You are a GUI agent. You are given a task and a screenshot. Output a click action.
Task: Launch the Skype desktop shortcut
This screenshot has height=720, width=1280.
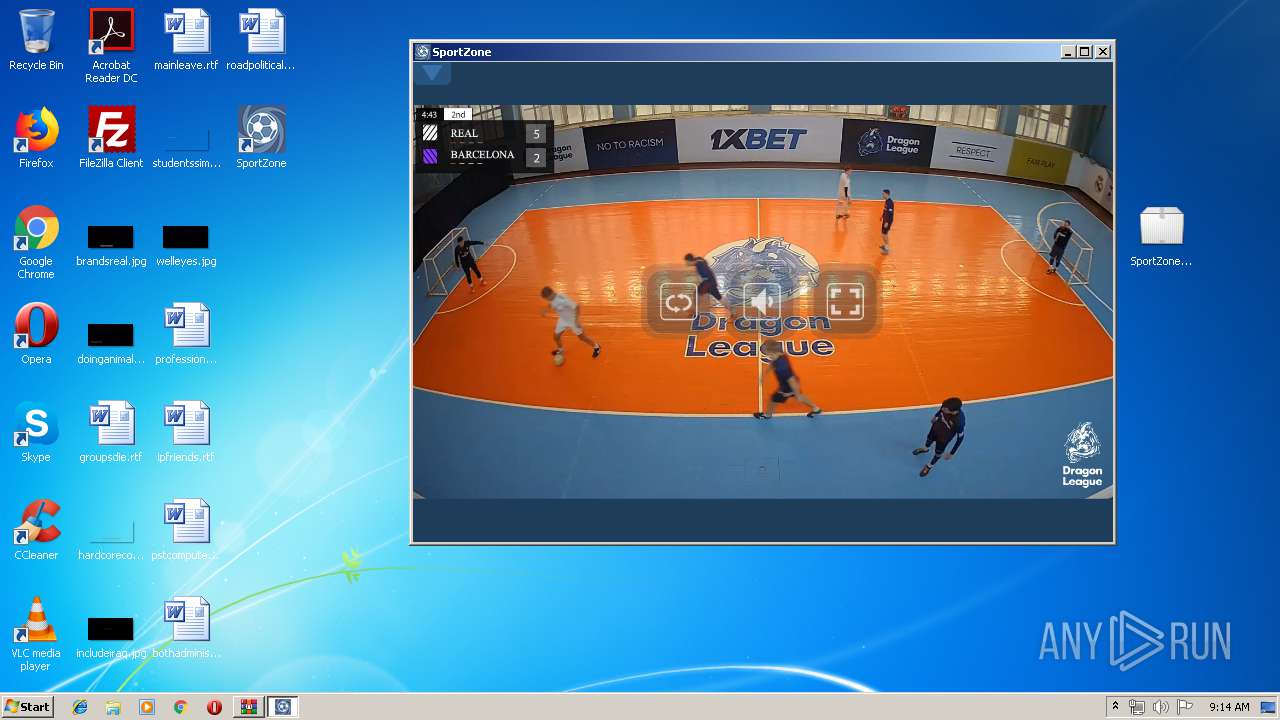(36, 432)
